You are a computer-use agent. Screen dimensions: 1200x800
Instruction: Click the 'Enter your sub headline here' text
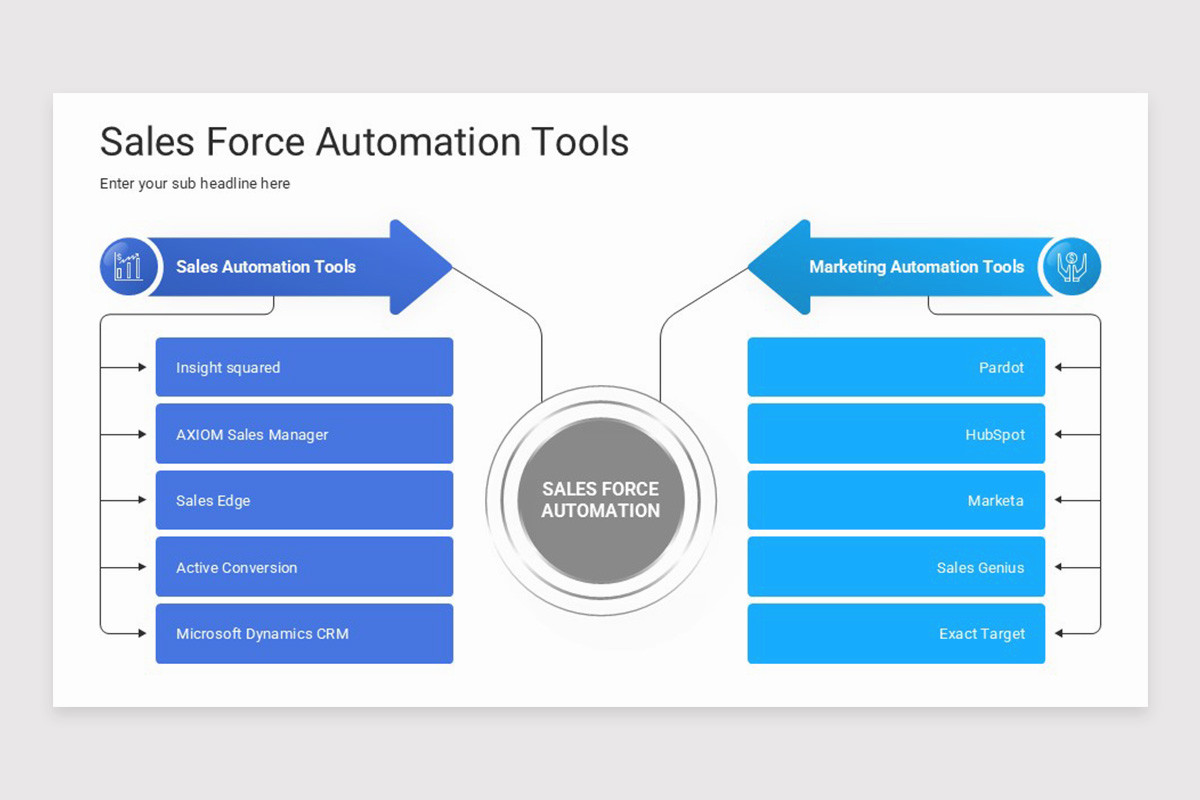[195, 184]
